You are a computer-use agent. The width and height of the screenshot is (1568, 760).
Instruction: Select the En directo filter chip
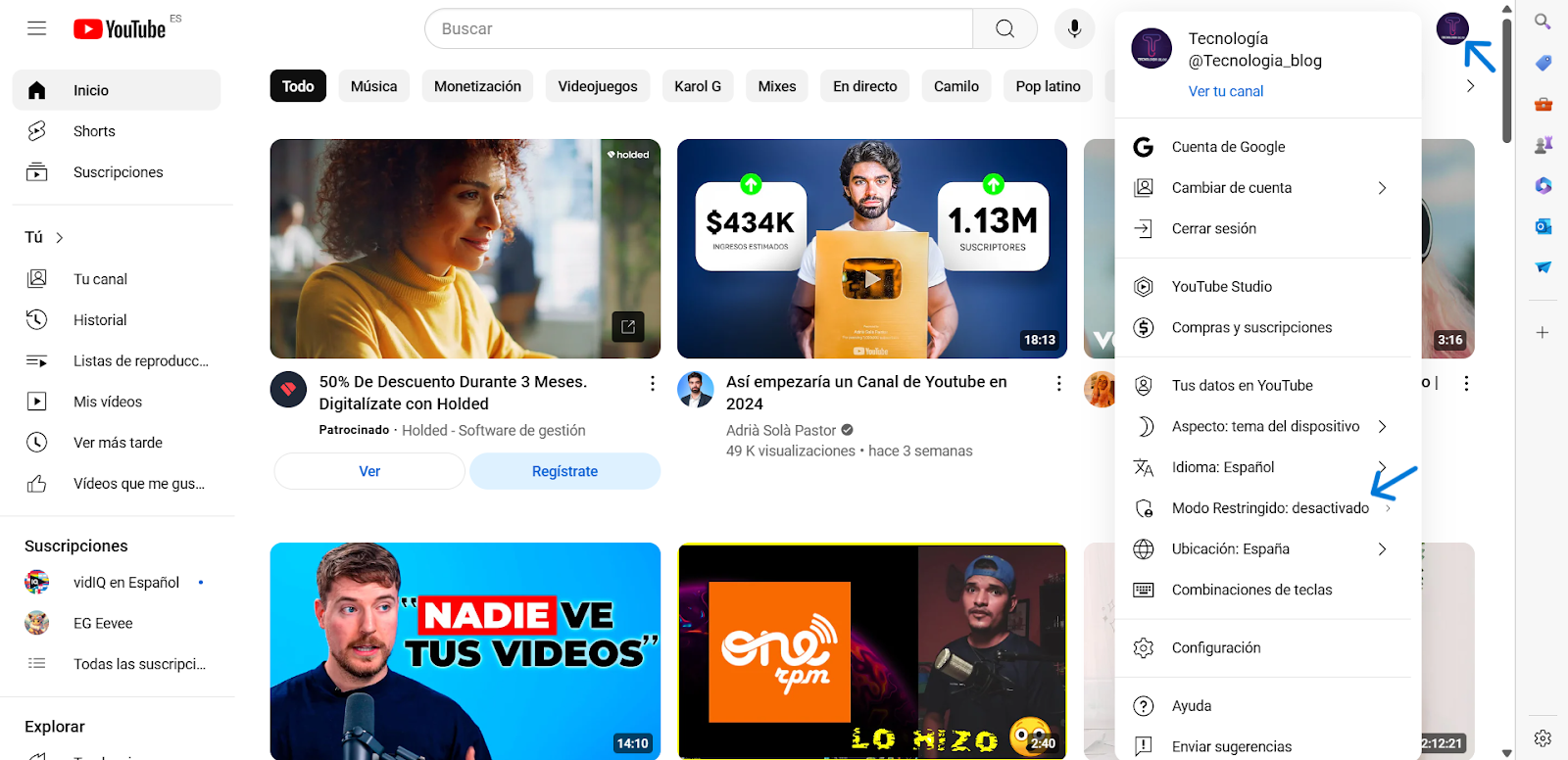coord(865,86)
